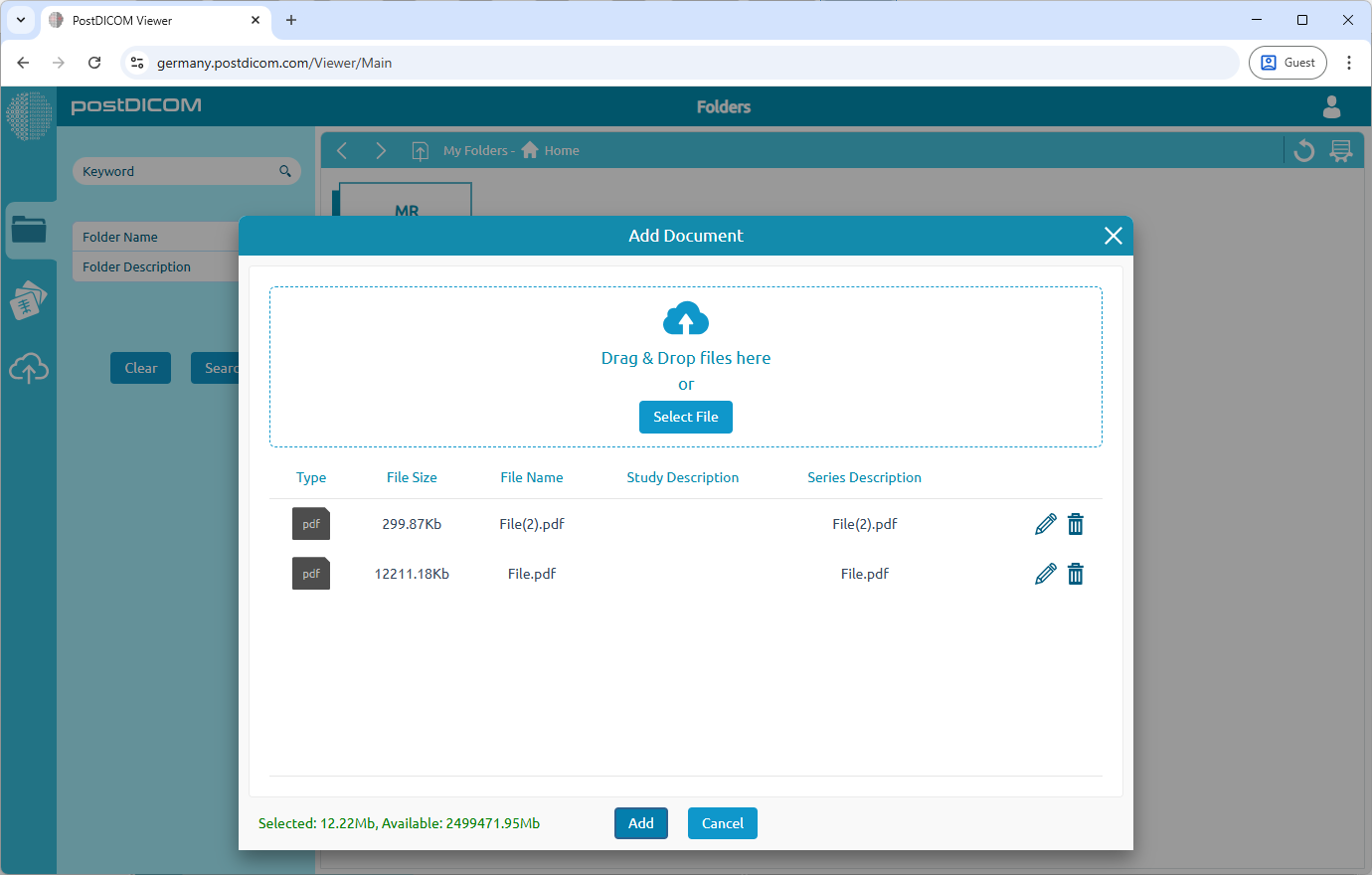Click the pencil edit icon for File(2).pdf
The height and width of the screenshot is (875, 1372).
pos(1045,524)
